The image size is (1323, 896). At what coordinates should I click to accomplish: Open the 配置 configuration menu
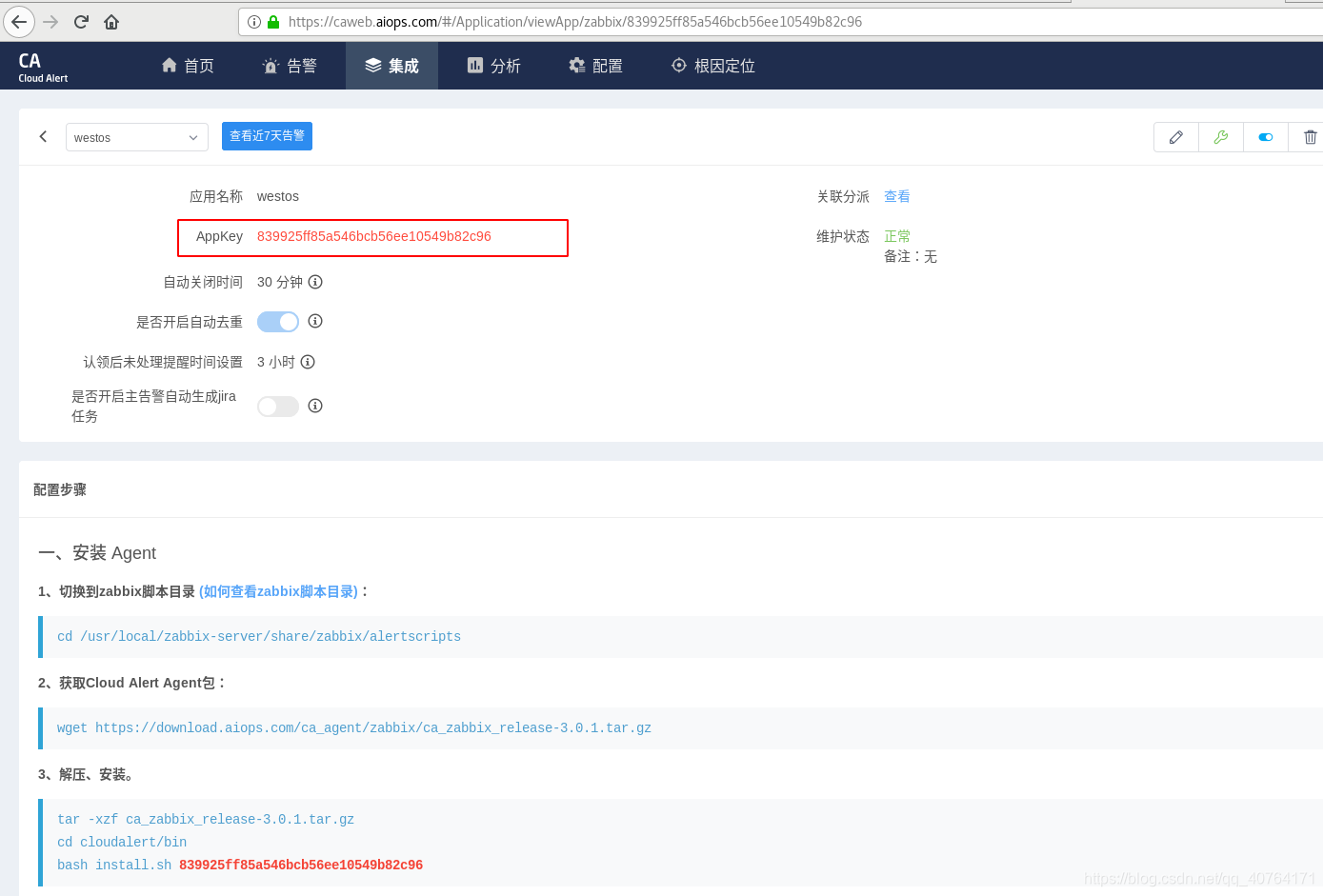pyautogui.click(x=595, y=66)
